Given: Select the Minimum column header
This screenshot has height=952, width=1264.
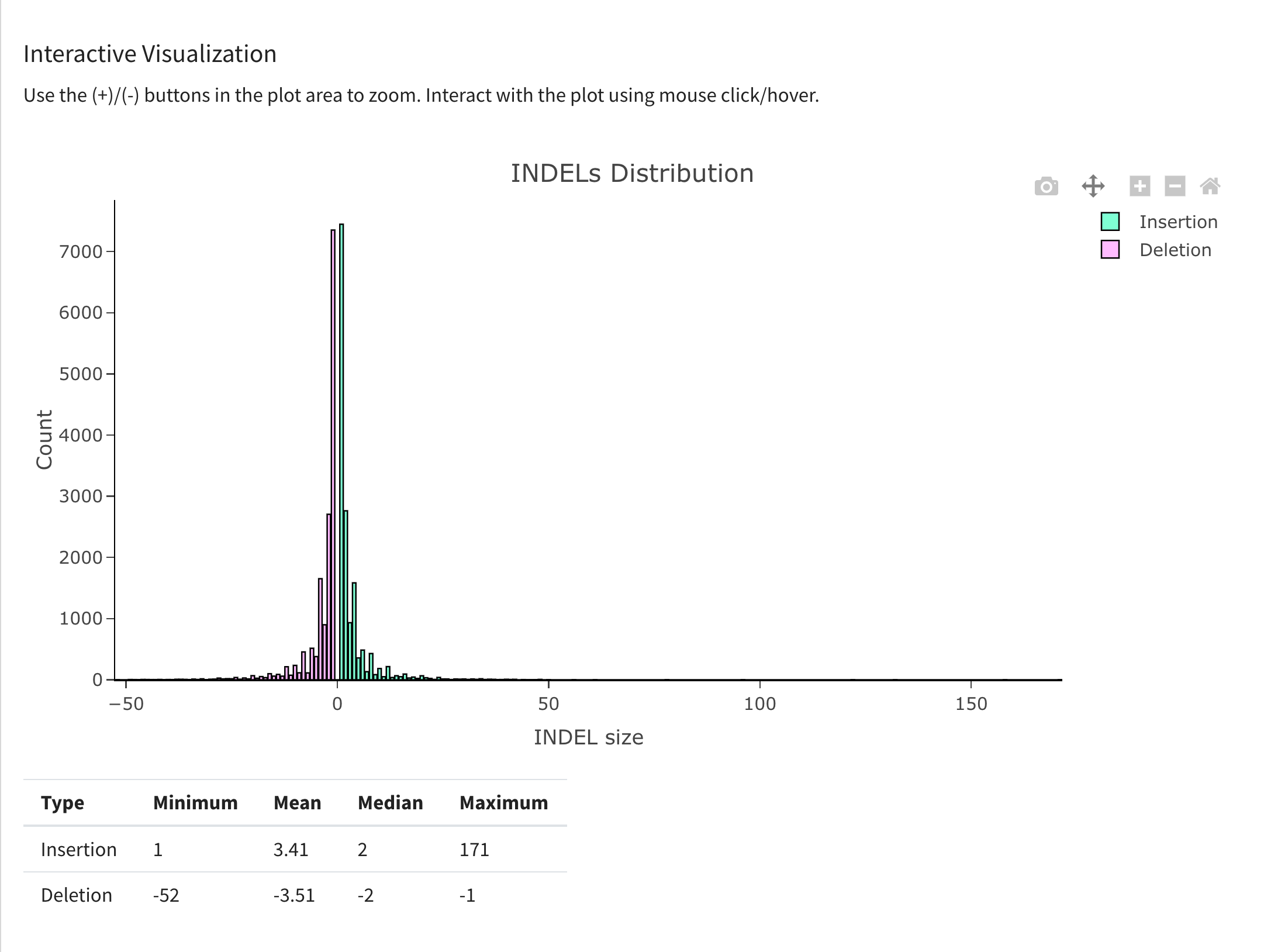Looking at the screenshot, I should pos(195,803).
